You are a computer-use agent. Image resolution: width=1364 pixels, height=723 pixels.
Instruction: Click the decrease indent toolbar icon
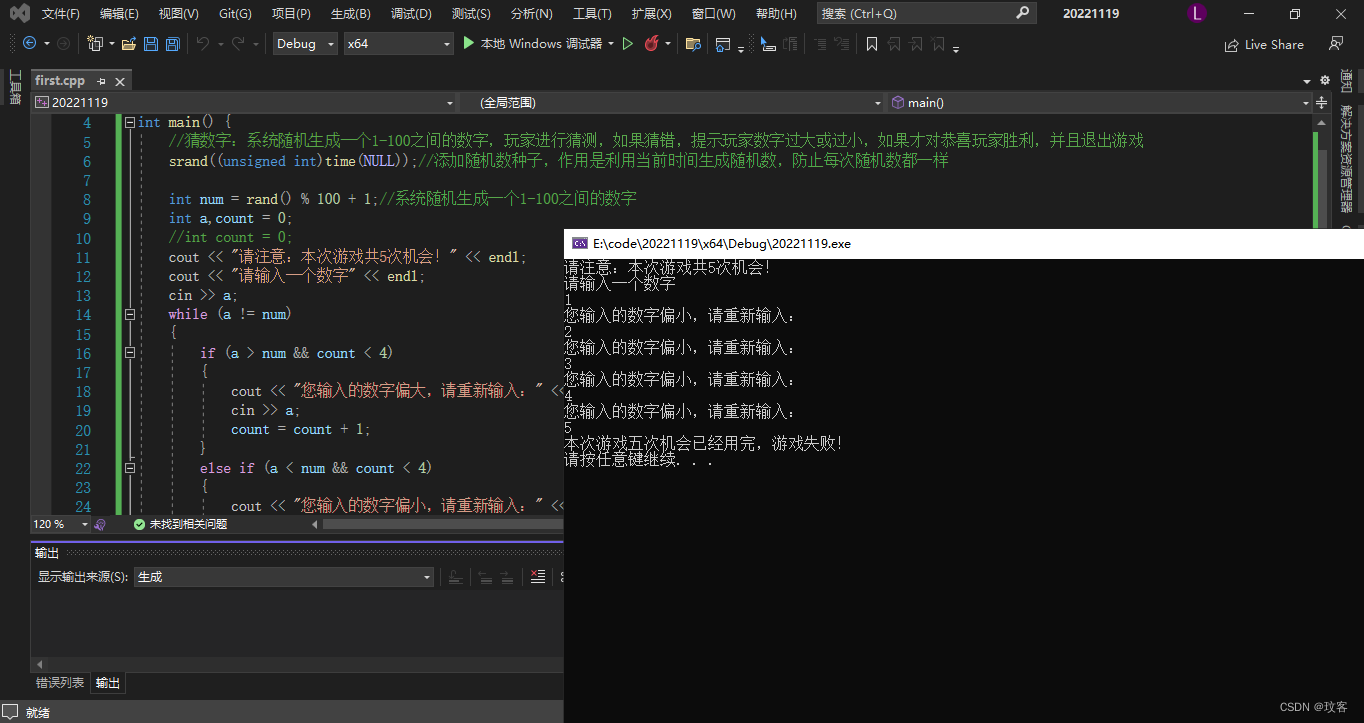tap(820, 44)
